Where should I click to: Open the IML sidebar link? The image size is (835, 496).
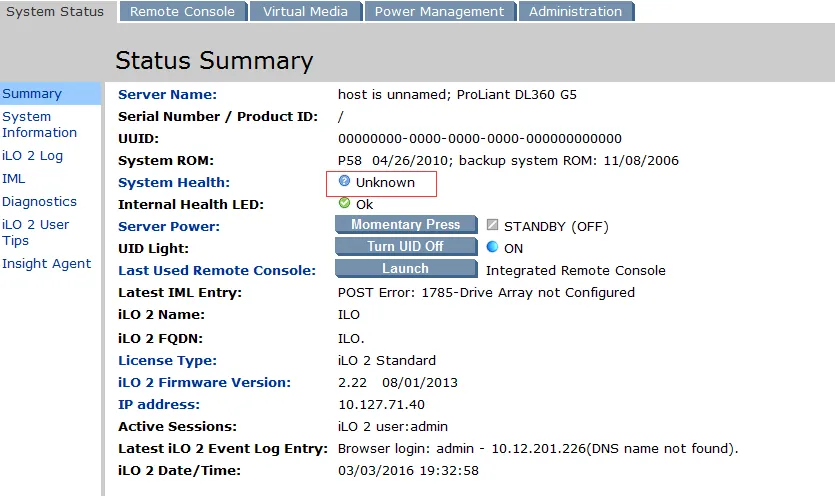[x=14, y=179]
